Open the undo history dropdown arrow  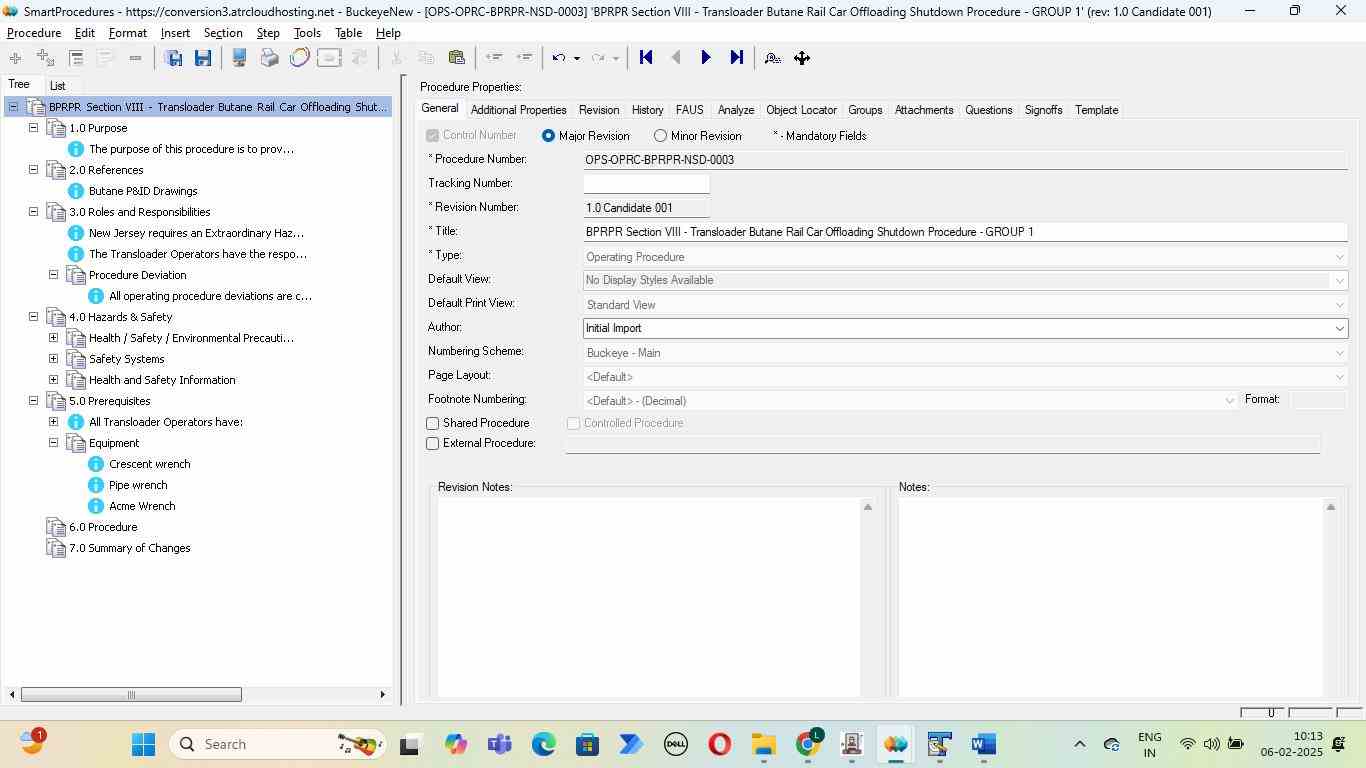pos(576,58)
